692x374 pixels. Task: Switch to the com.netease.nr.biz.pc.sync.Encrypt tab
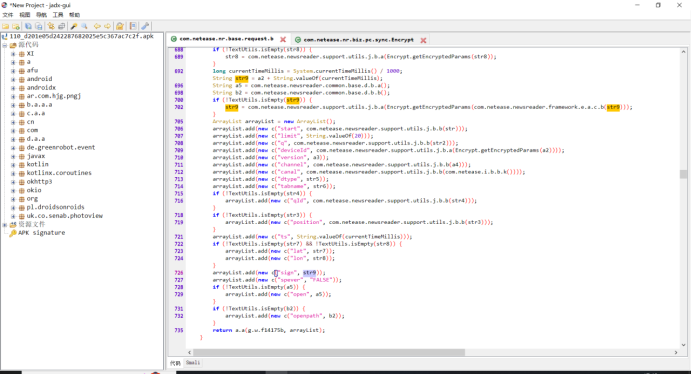click(358, 40)
